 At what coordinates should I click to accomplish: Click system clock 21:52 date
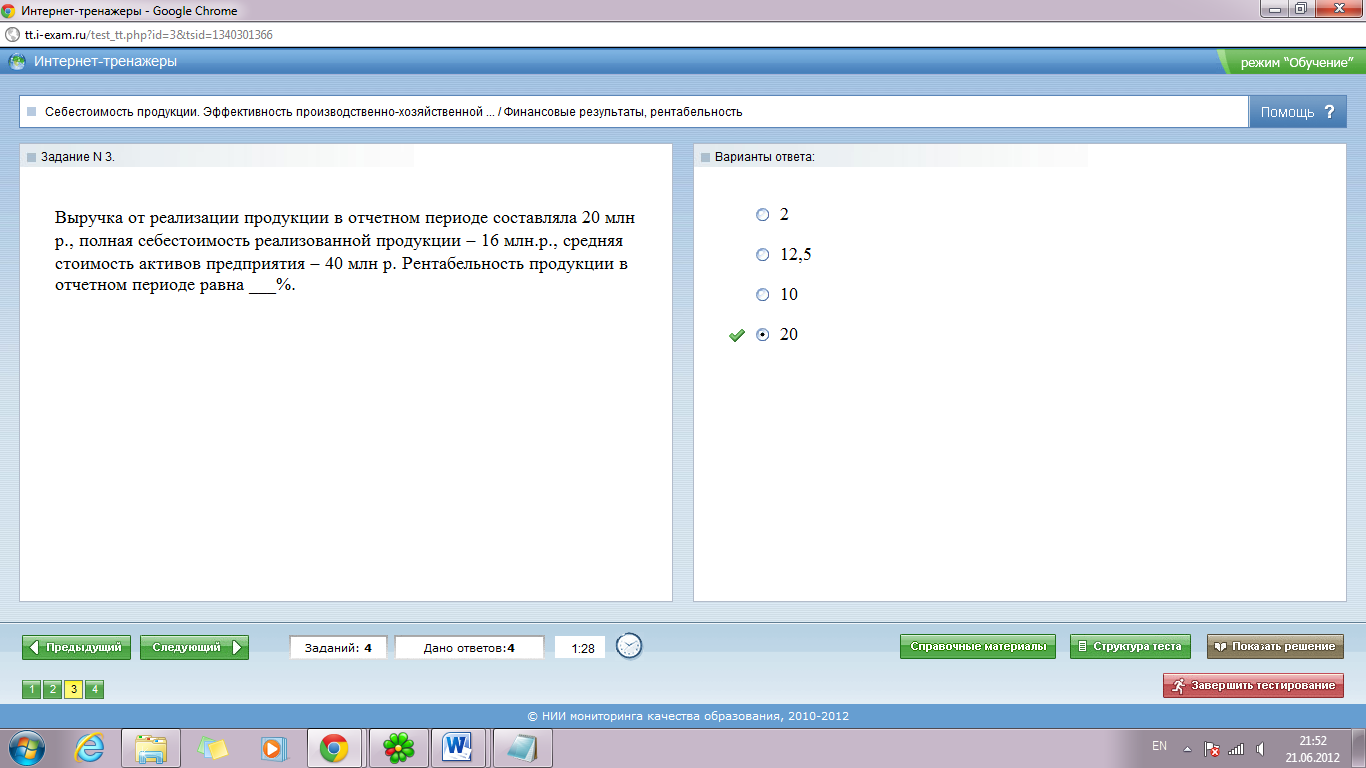click(x=1312, y=748)
